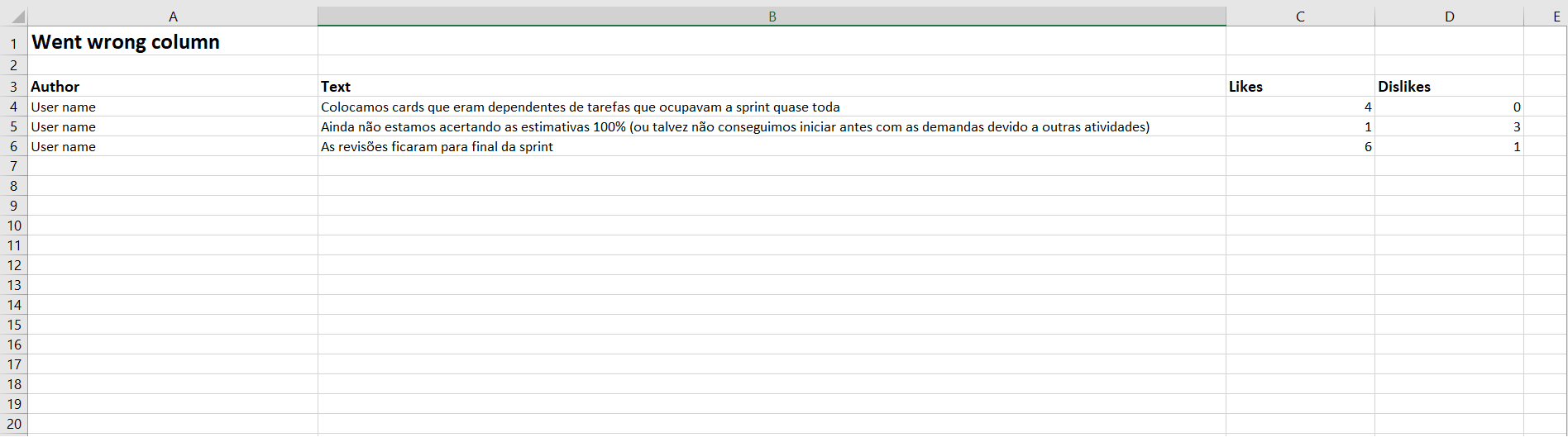Select column B header

click(772, 17)
